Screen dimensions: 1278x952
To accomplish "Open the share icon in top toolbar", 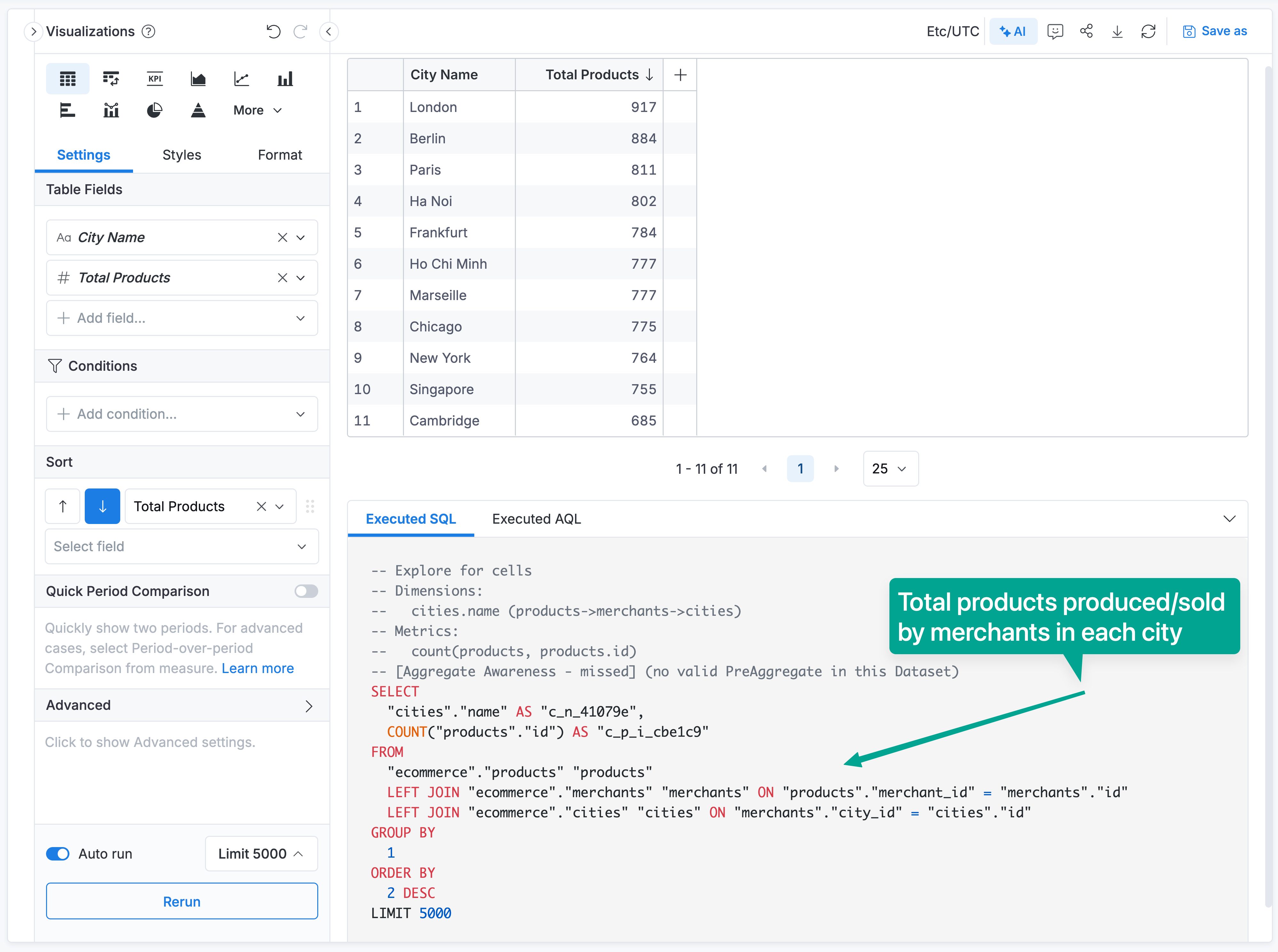I will (x=1086, y=32).
